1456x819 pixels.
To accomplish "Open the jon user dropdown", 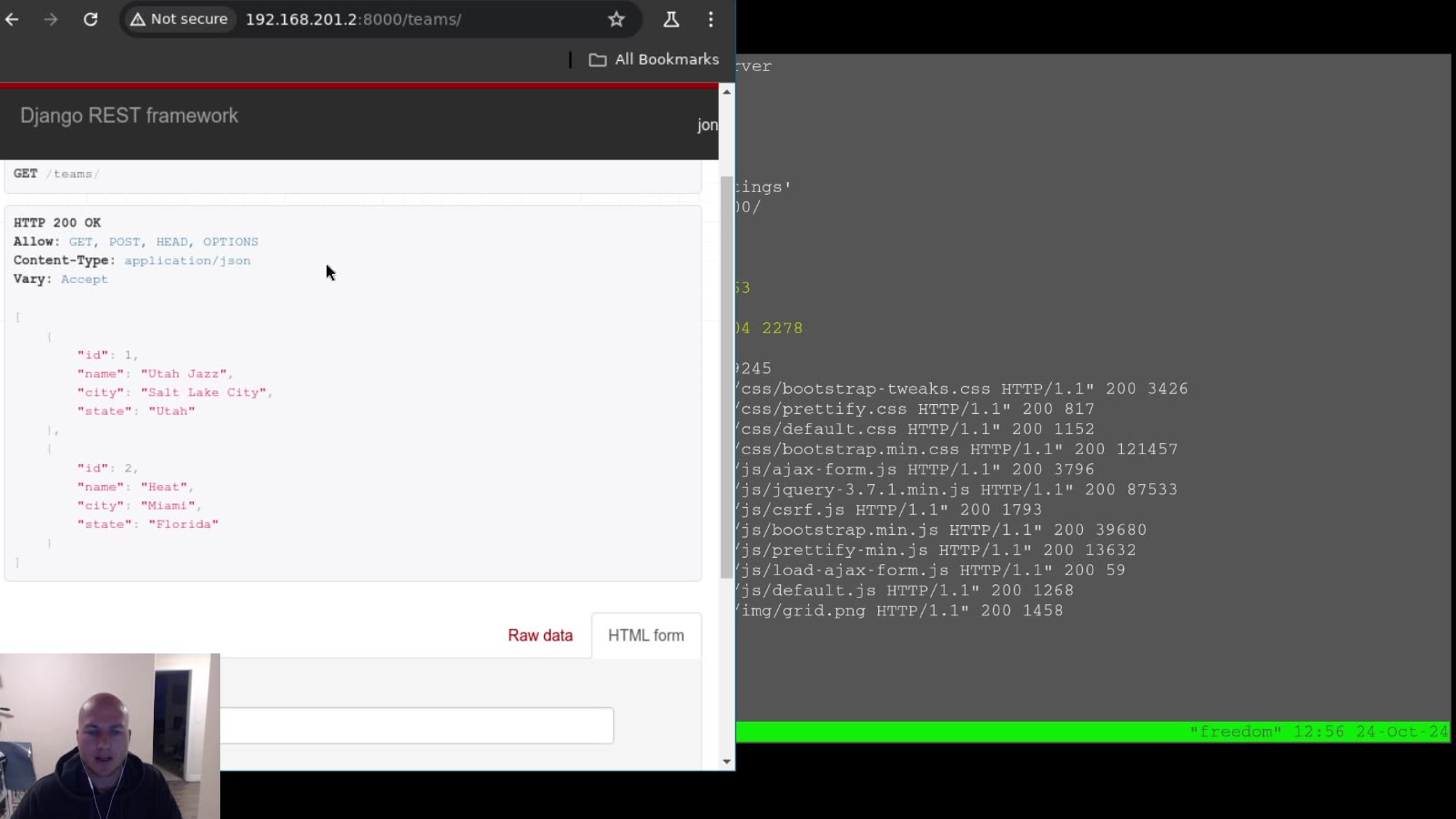I will click(707, 125).
